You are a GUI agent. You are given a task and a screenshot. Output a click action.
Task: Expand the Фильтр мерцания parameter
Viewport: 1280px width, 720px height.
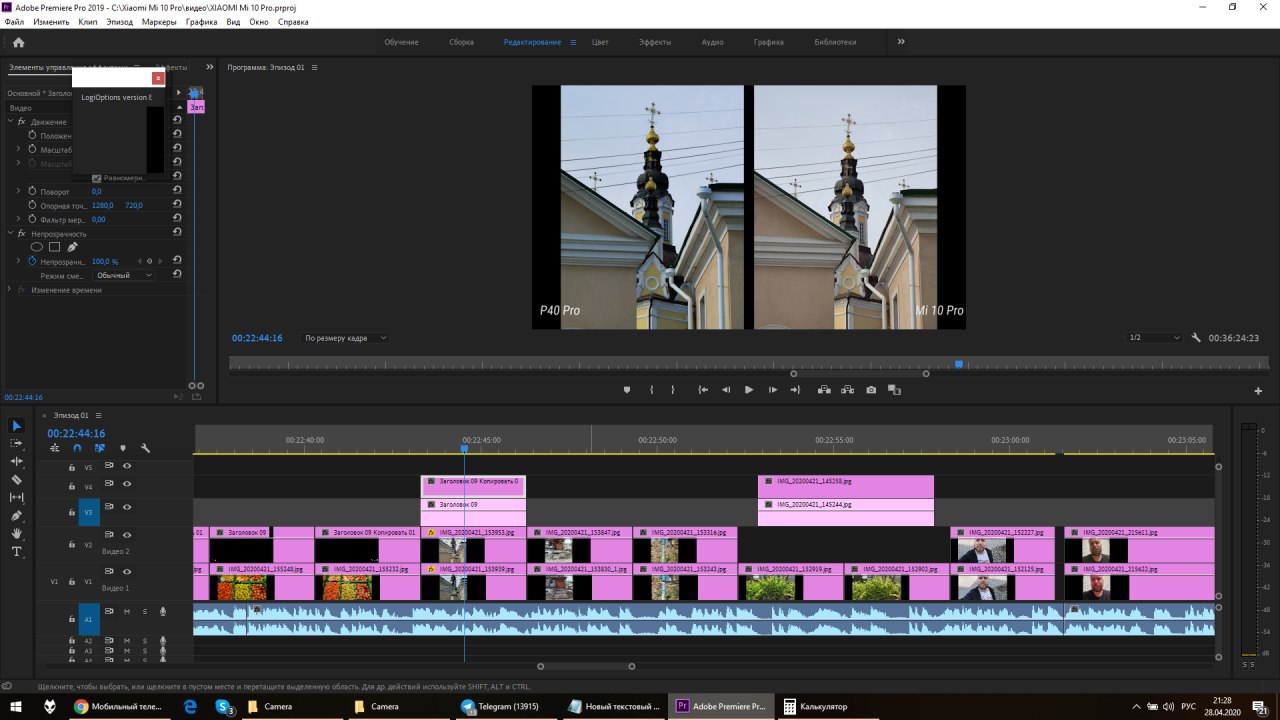(18, 219)
